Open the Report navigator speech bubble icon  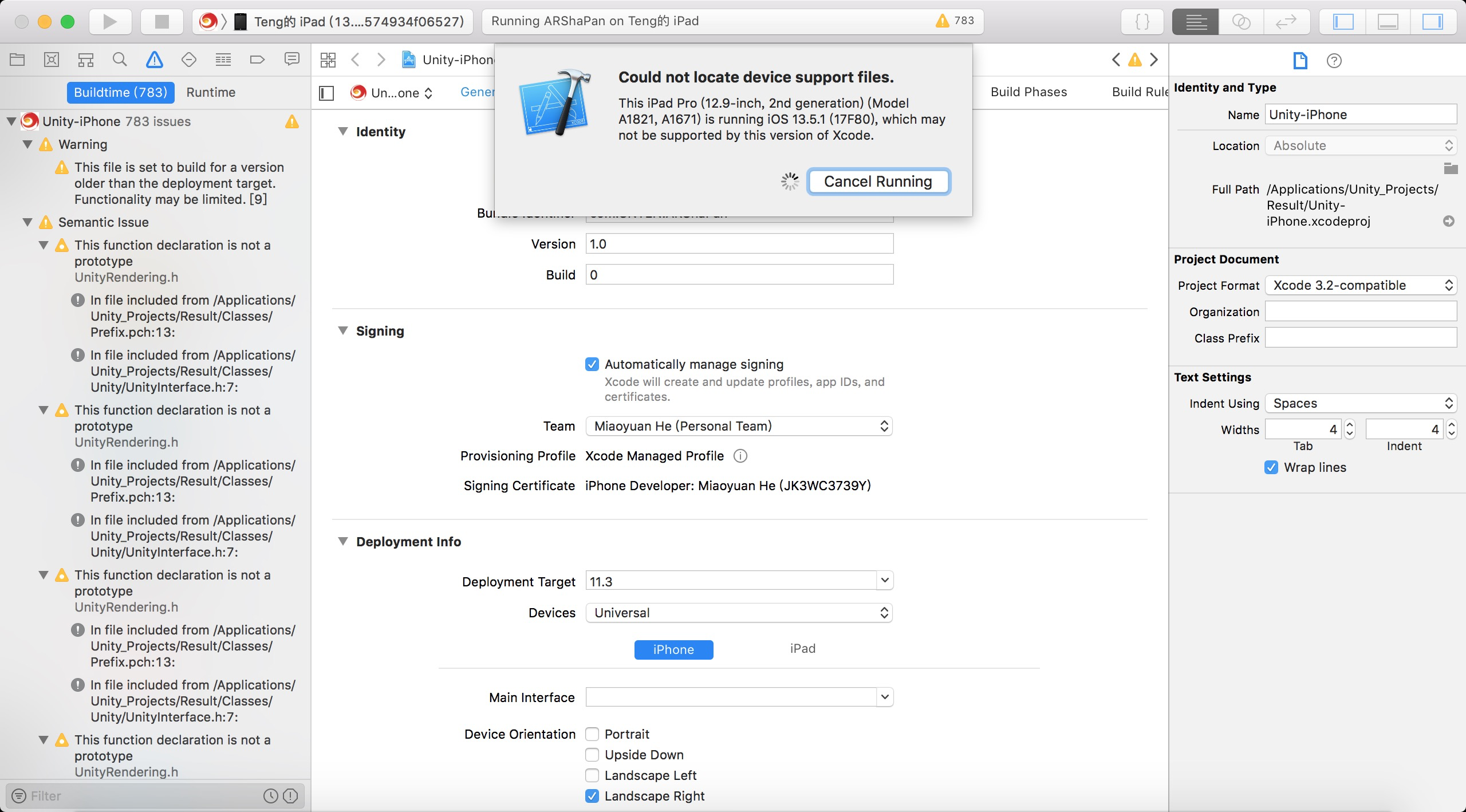click(x=291, y=60)
